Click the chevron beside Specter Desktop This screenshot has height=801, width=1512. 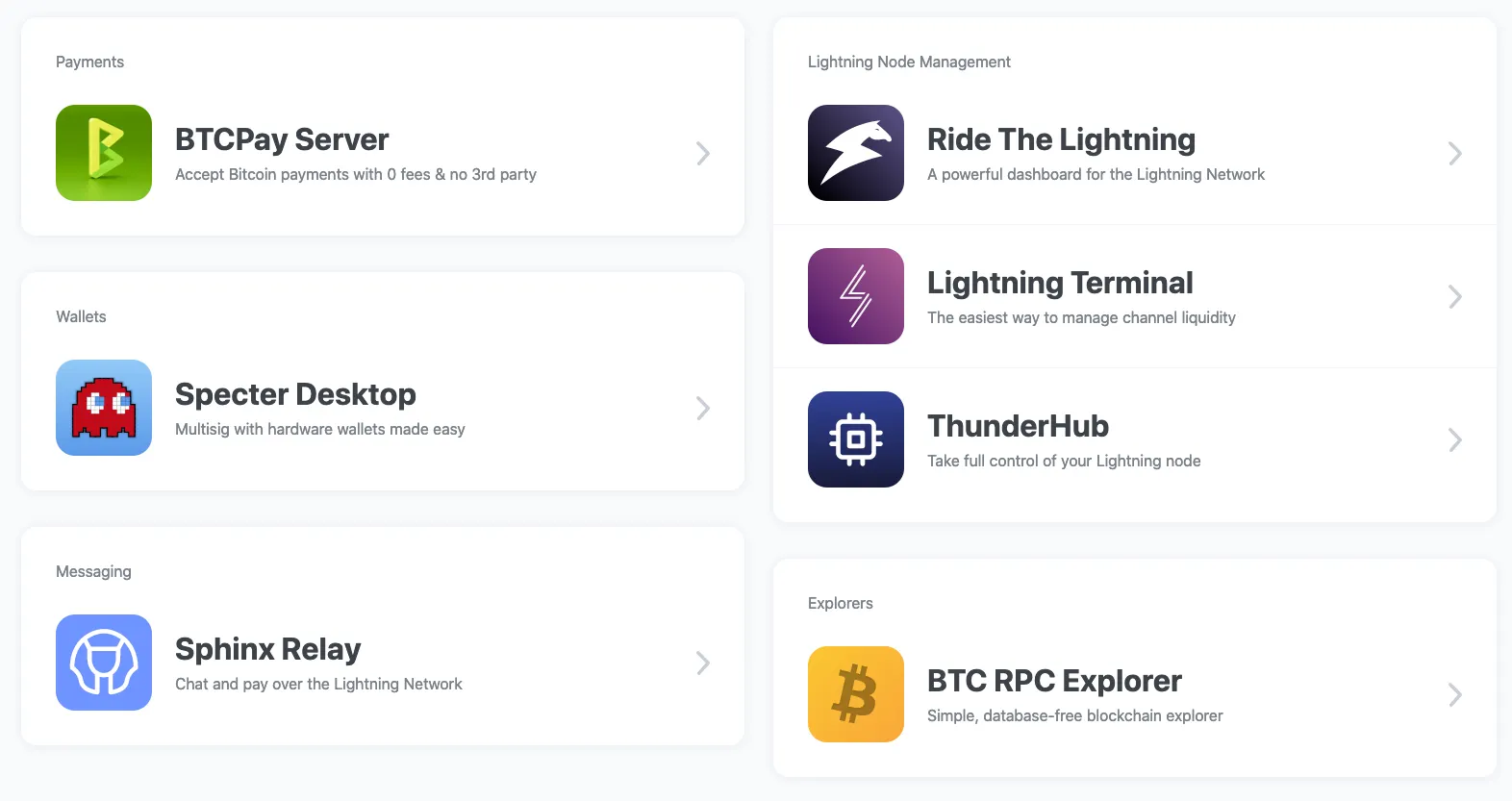point(703,409)
